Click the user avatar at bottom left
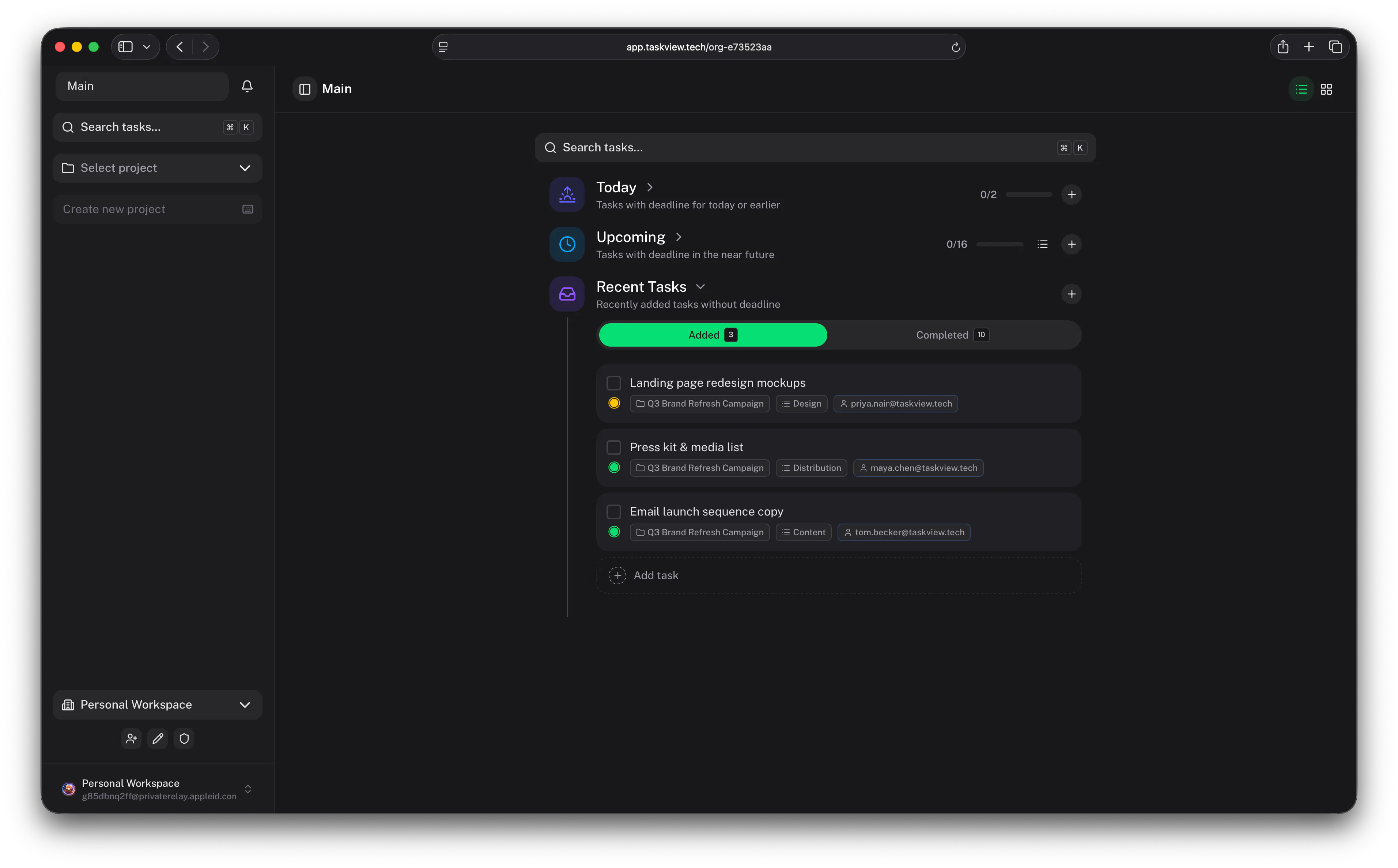 69,789
